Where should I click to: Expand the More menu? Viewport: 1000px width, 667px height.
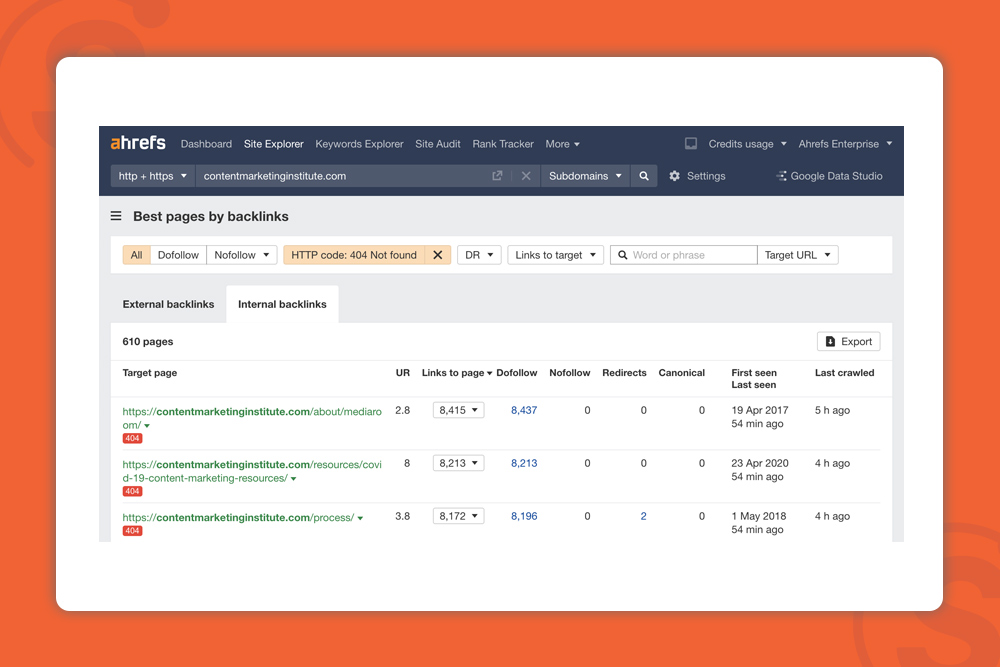click(562, 144)
